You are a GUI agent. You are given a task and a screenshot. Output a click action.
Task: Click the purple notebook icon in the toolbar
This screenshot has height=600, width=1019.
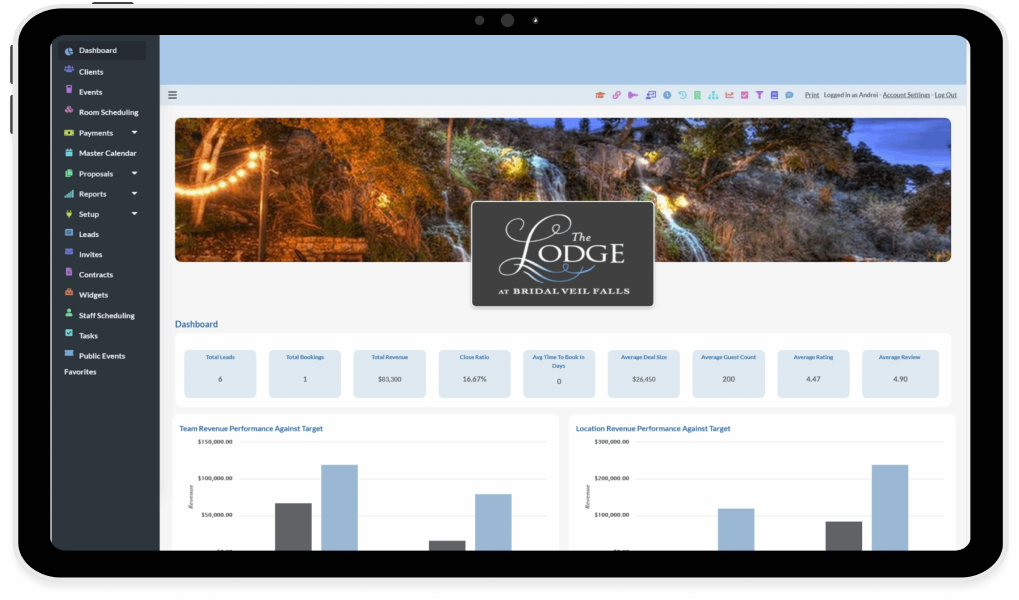point(776,94)
